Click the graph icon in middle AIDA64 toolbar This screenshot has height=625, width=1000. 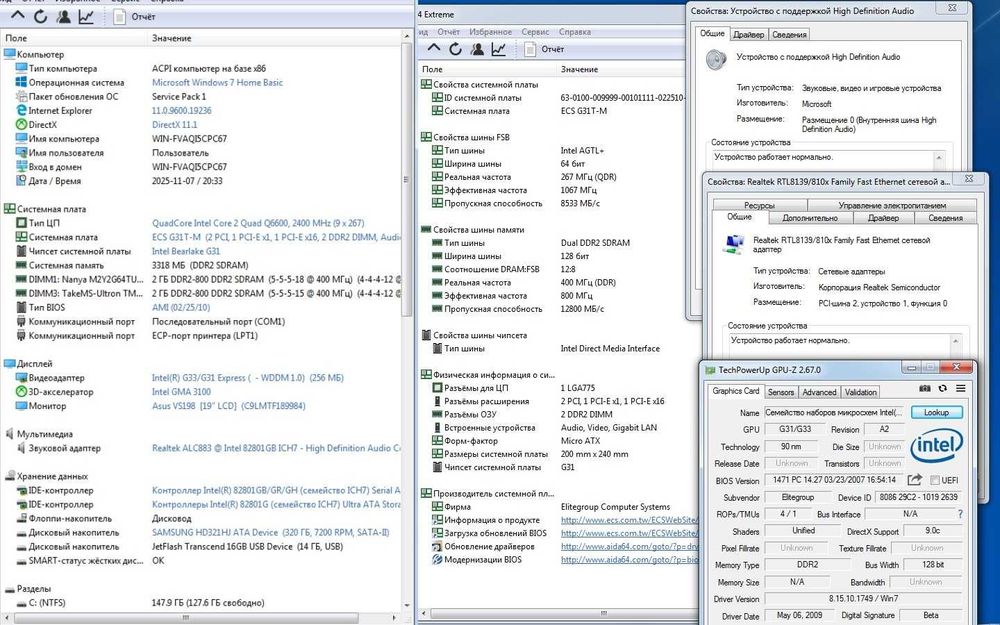click(x=498, y=48)
